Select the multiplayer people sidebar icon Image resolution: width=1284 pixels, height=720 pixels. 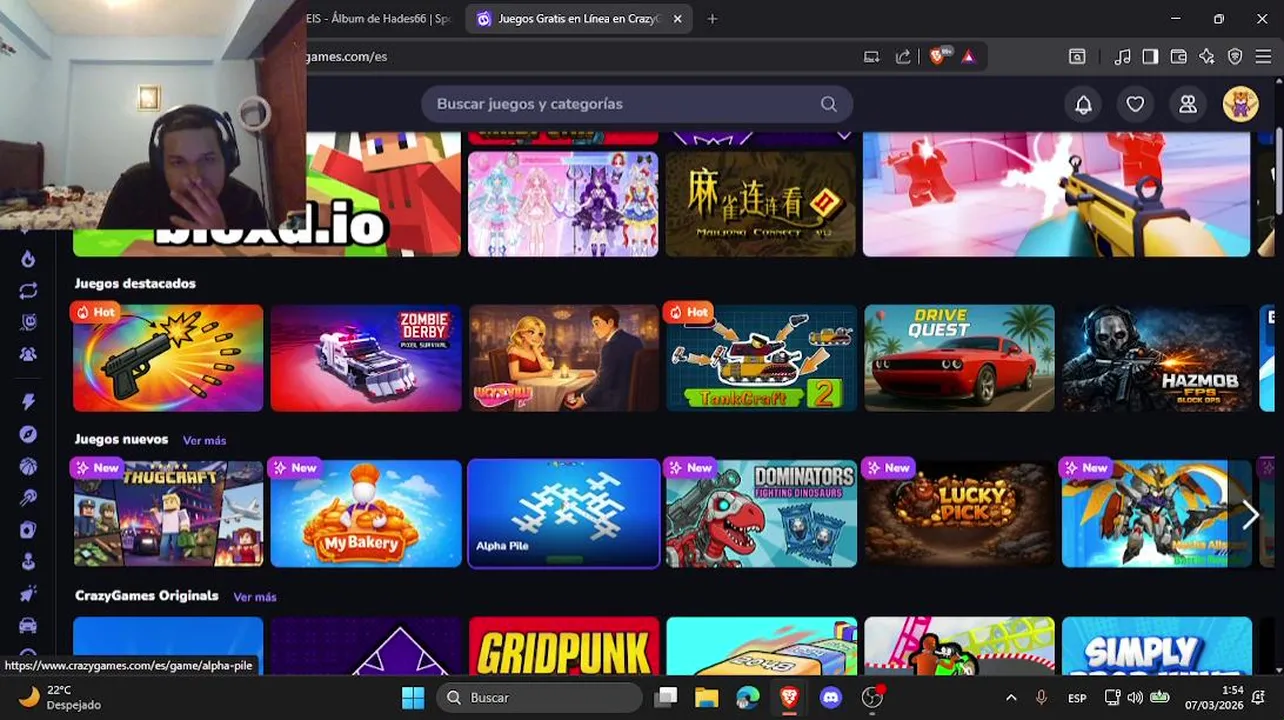(x=28, y=354)
